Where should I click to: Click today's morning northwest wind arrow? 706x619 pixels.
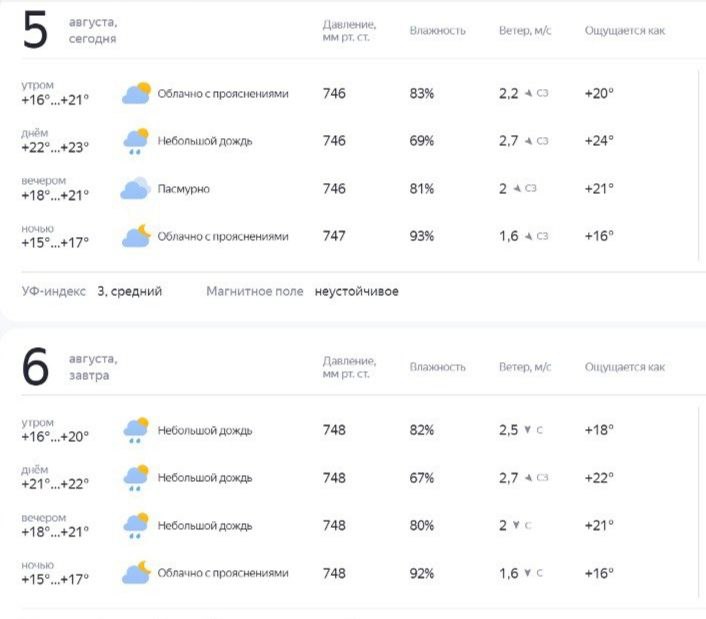[x=529, y=93]
